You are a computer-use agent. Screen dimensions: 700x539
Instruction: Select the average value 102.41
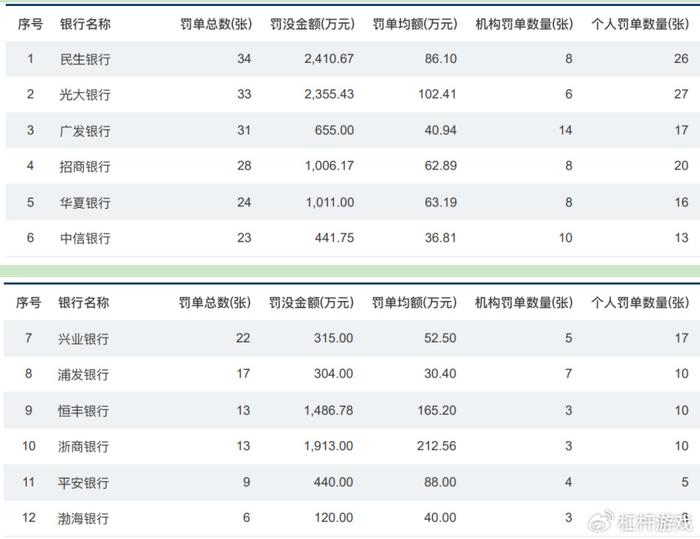pyautogui.click(x=438, y=94)
